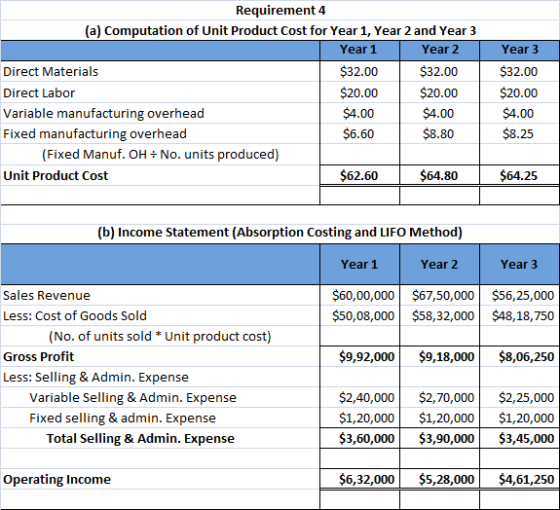Image resolution: width=560 pixels, height=510 pixels.
Task: Select Year 3 cost of goods sold $48,18,750
Action: click(x=523, y=316)
